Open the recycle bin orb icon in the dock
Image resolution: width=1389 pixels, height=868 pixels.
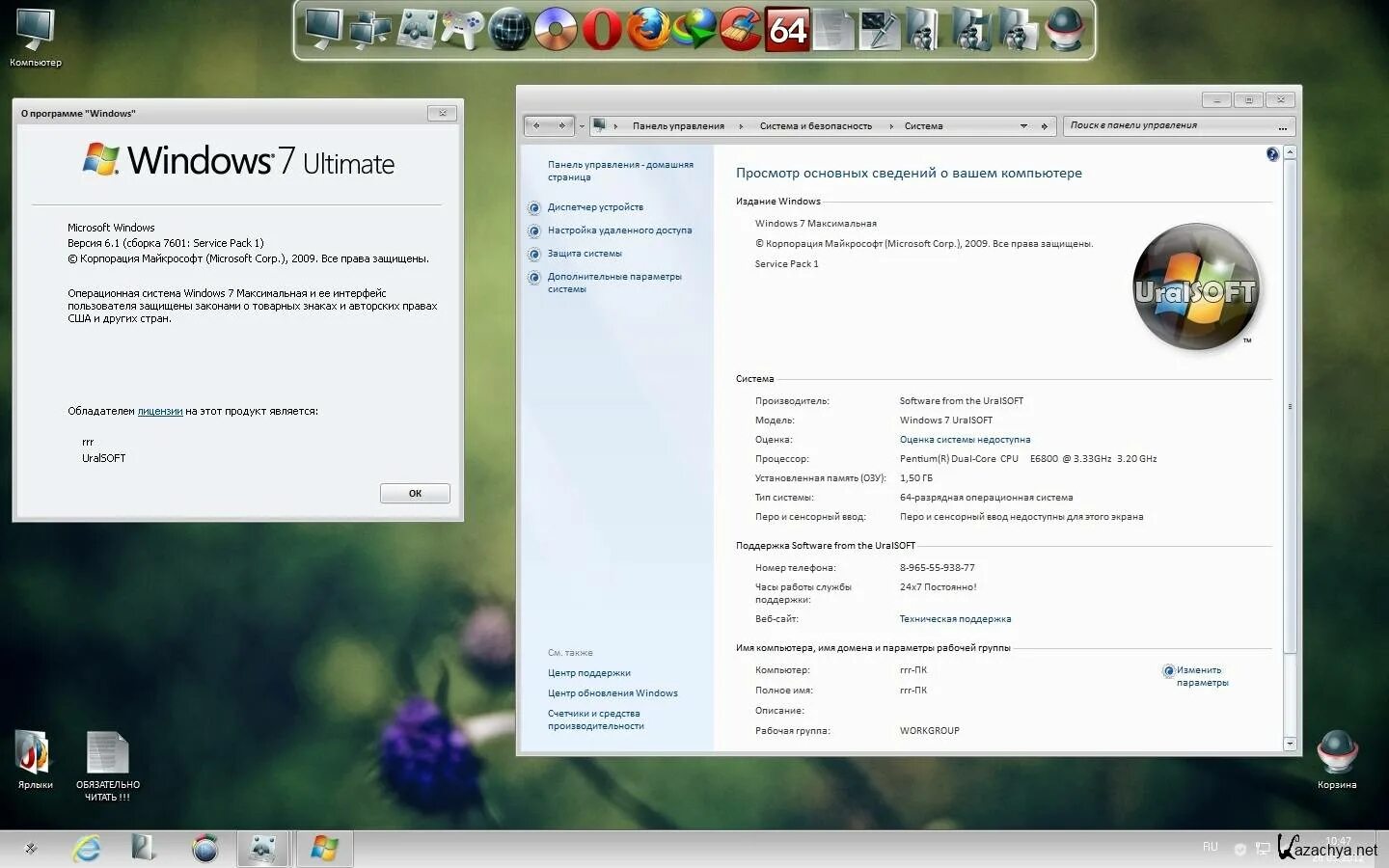tap(1065, 29)
